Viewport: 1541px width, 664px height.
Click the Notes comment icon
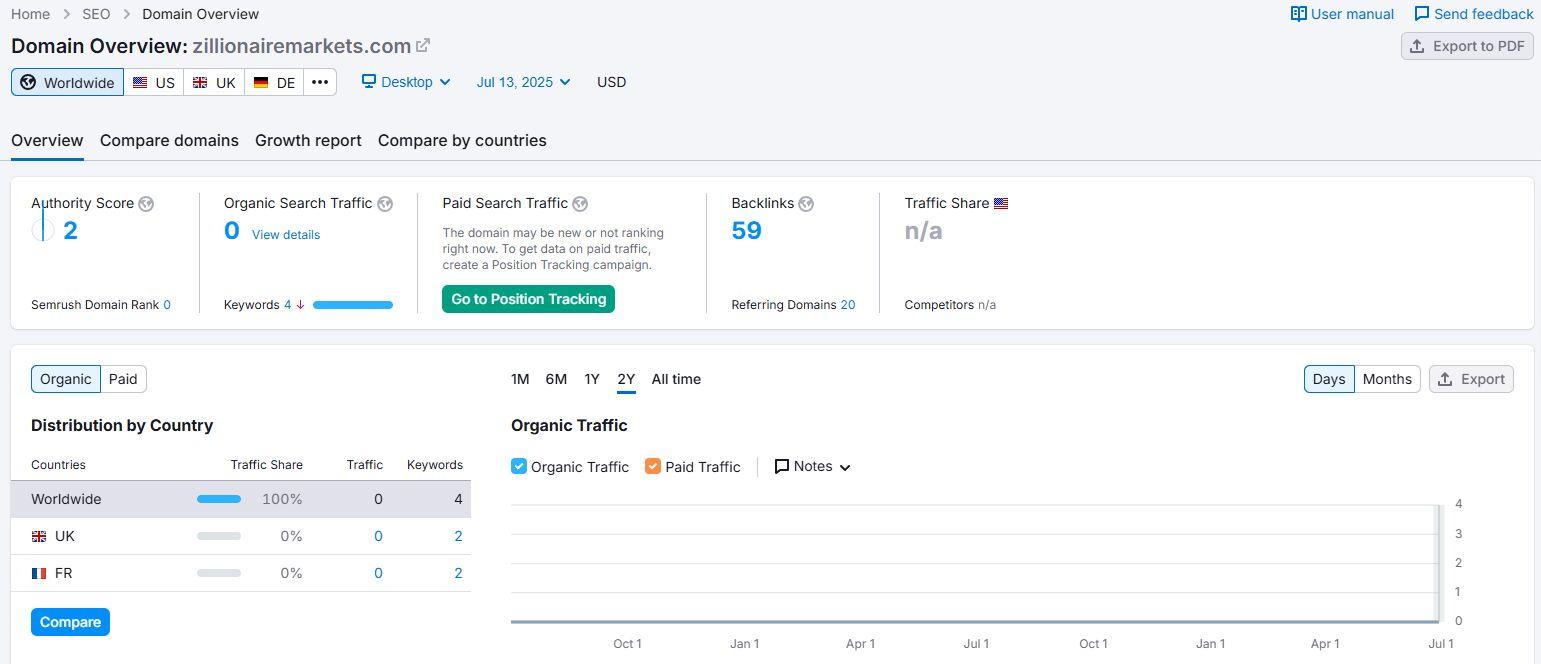pyautogui.click(x=782, y=466)
